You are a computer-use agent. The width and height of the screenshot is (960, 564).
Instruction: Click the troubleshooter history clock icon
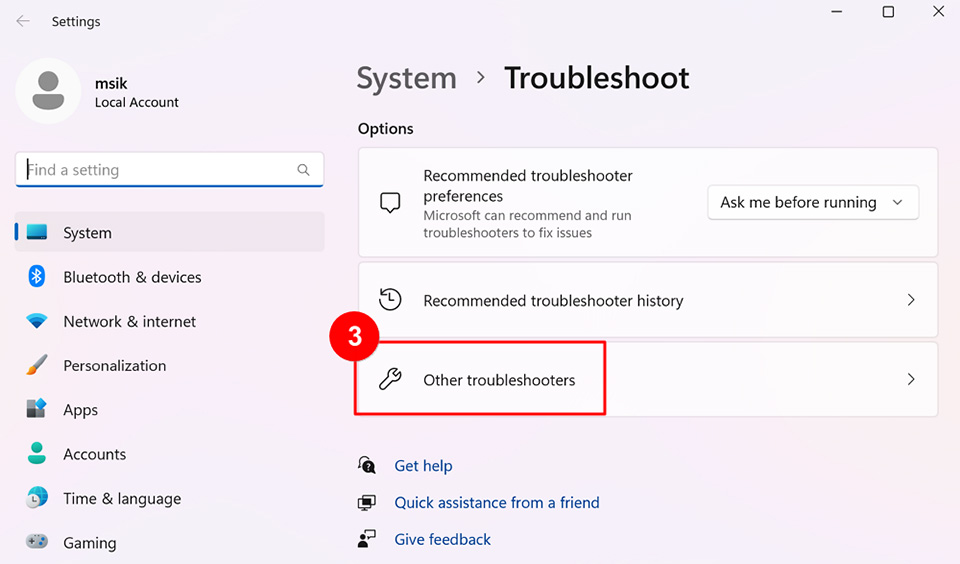[390, 299]
